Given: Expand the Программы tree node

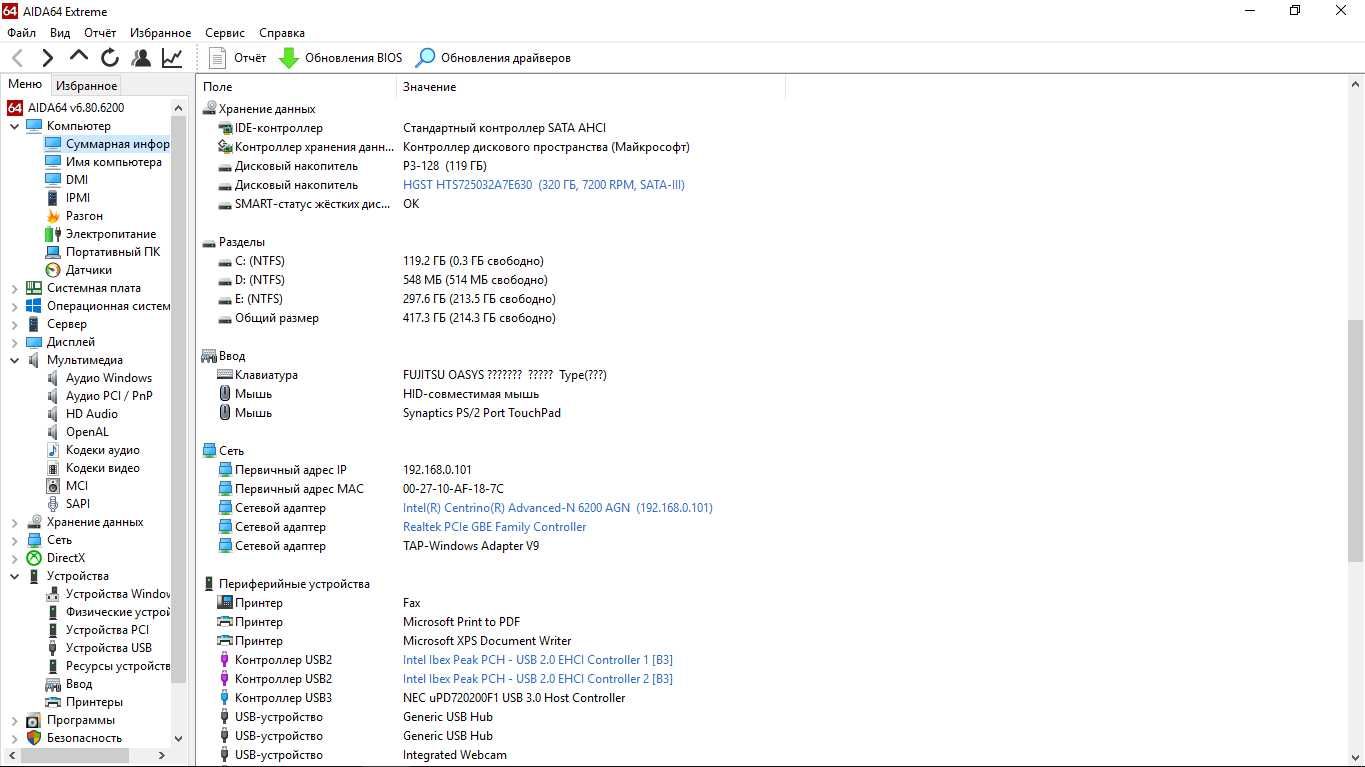Looking at the screenshot, I should 15,720.
